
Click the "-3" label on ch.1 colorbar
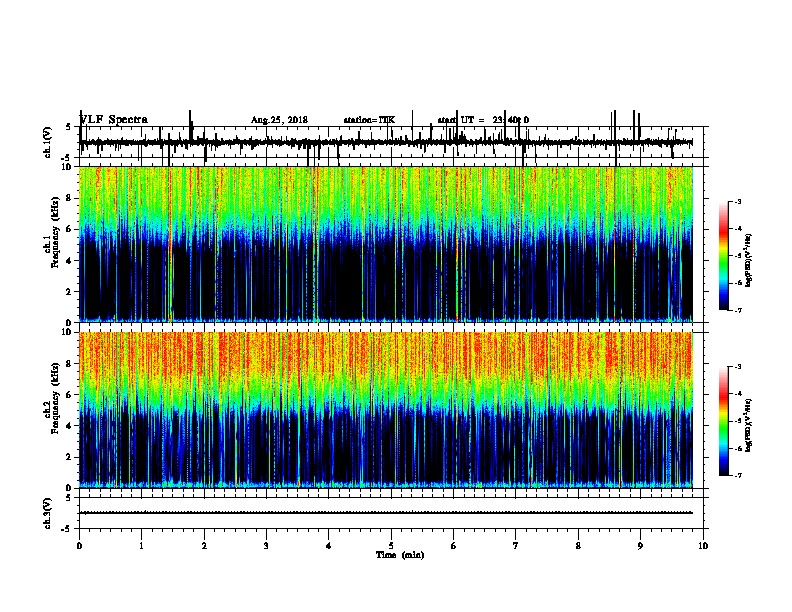[x=737, y=201]
